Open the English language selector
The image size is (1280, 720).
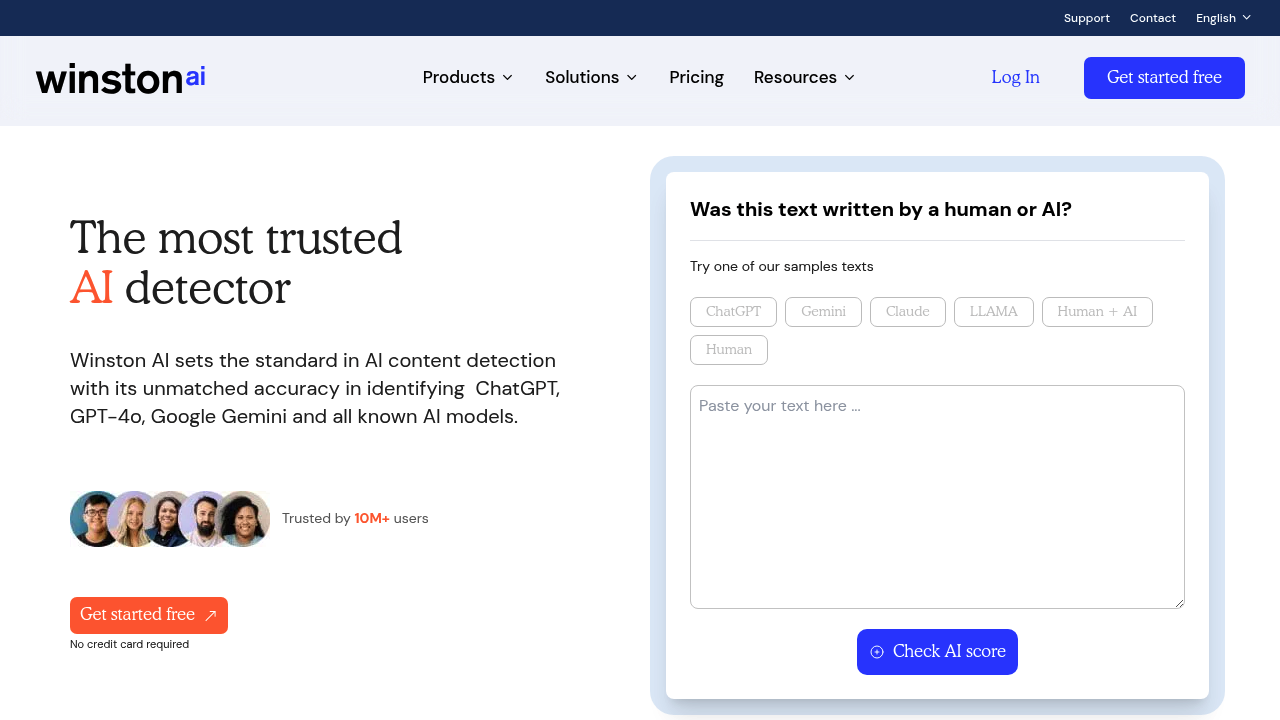1223,18
